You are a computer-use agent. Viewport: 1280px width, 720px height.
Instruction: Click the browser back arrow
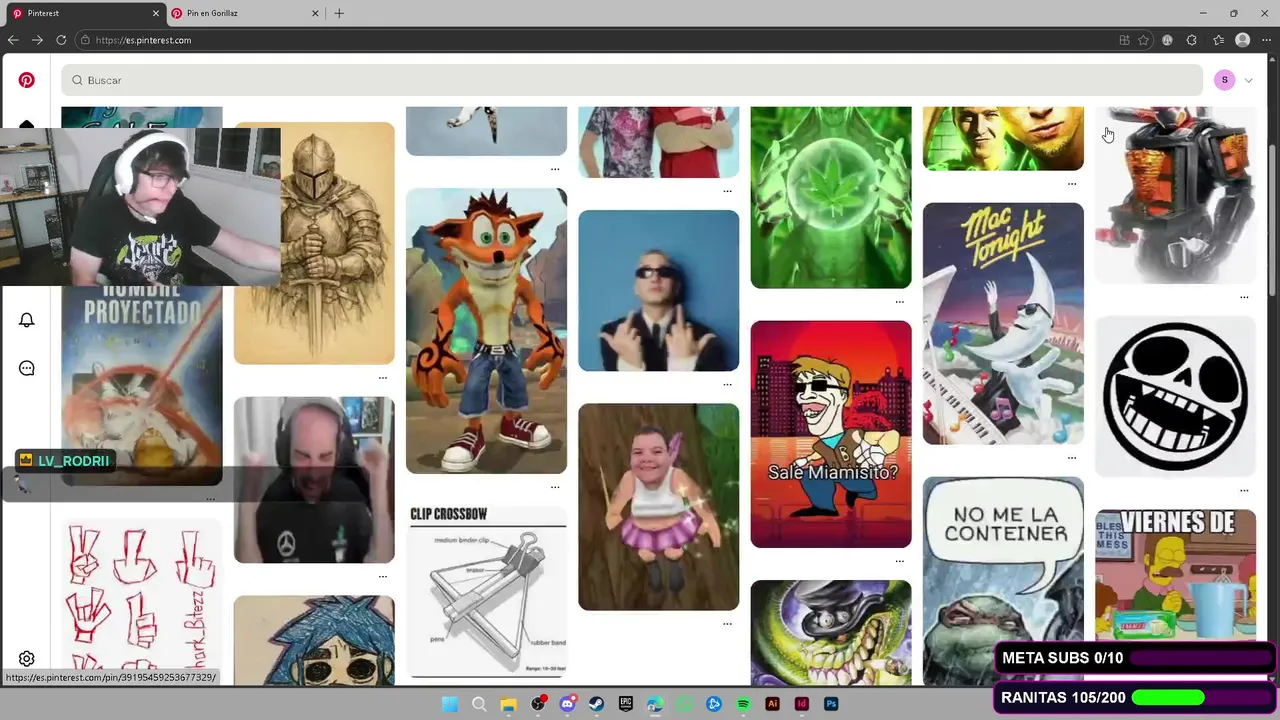(x=13, y=40)
